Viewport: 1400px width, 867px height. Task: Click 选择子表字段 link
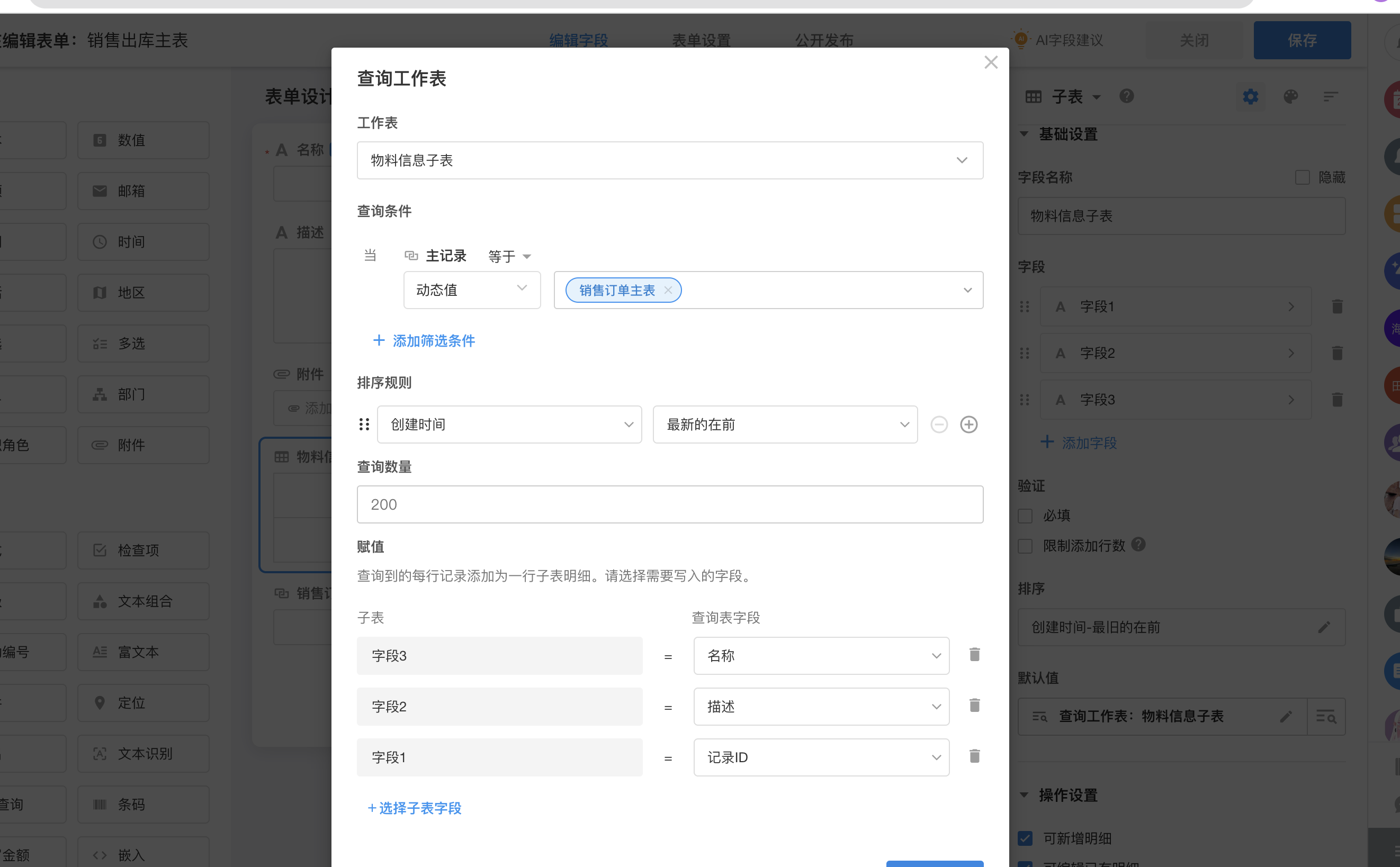415,808
